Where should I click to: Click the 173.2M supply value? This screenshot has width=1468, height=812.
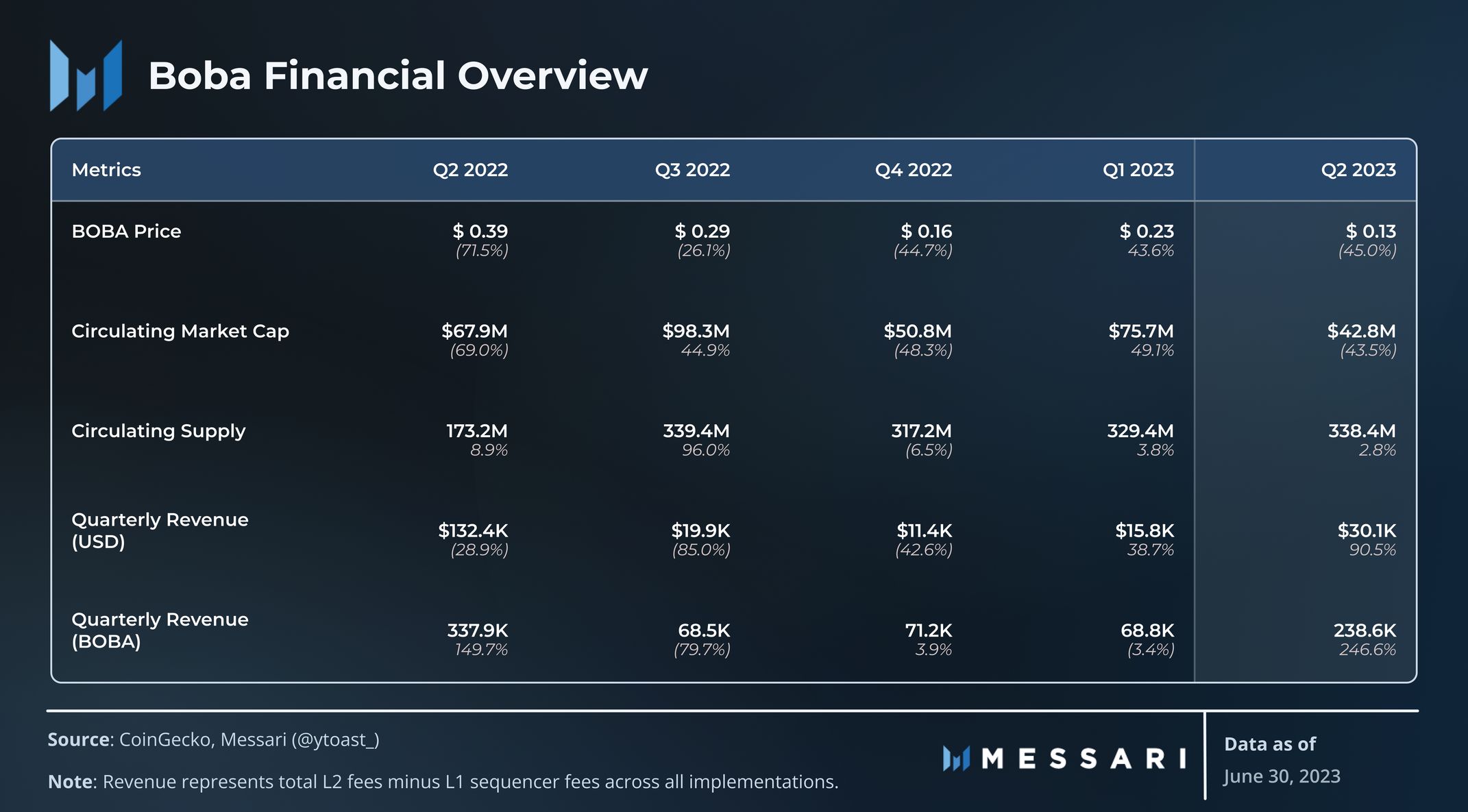pyautogui.click(x=477, y=431)
